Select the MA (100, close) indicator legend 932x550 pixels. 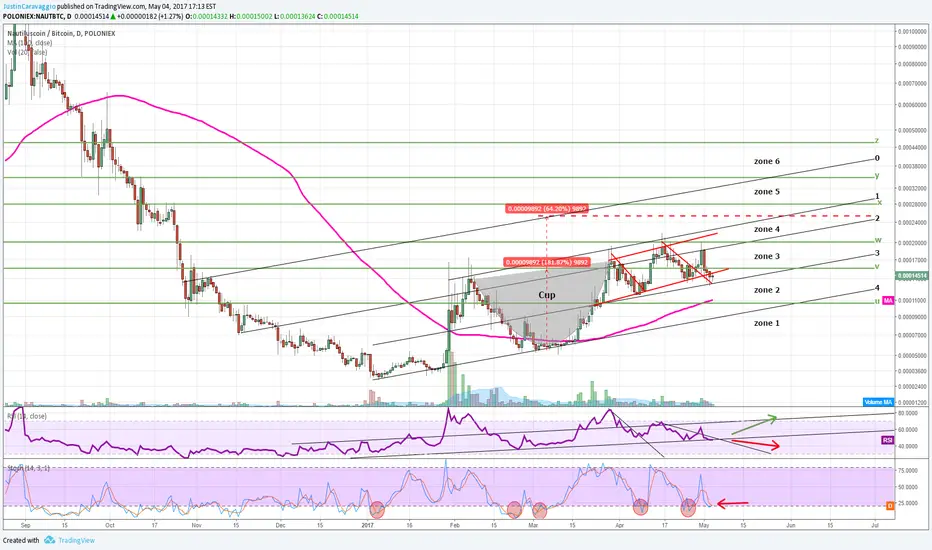click(30, 43)
